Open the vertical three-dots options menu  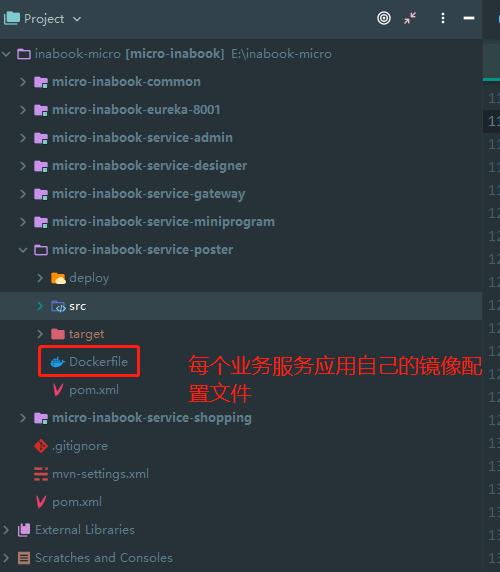pos(443,18)
